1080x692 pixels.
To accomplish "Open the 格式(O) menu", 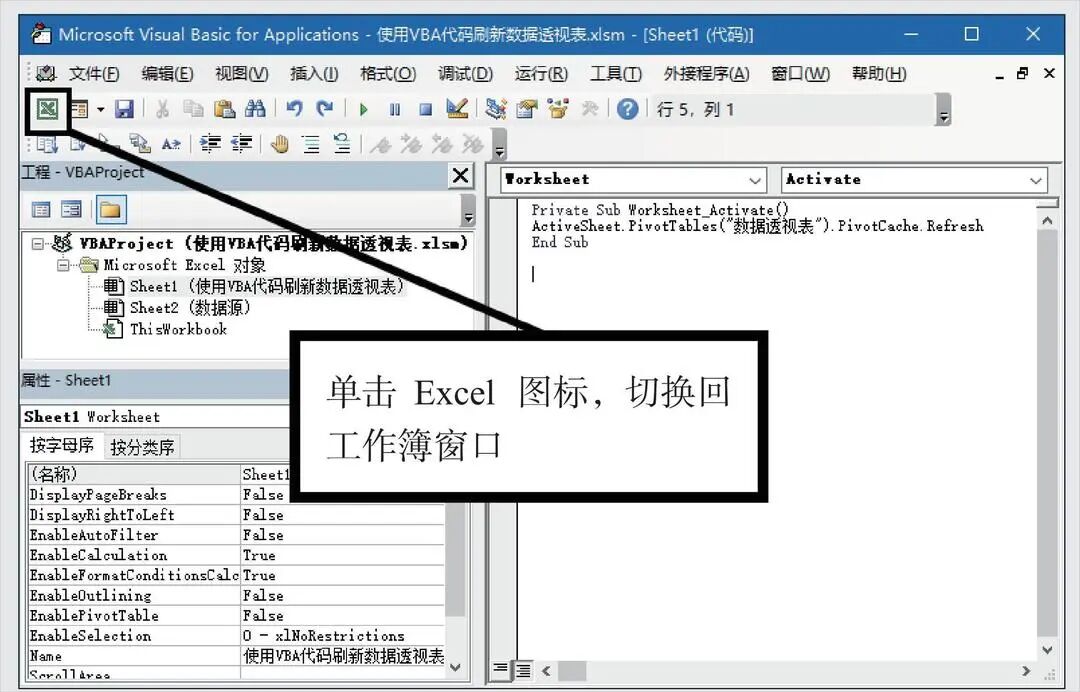I will 388,74.
